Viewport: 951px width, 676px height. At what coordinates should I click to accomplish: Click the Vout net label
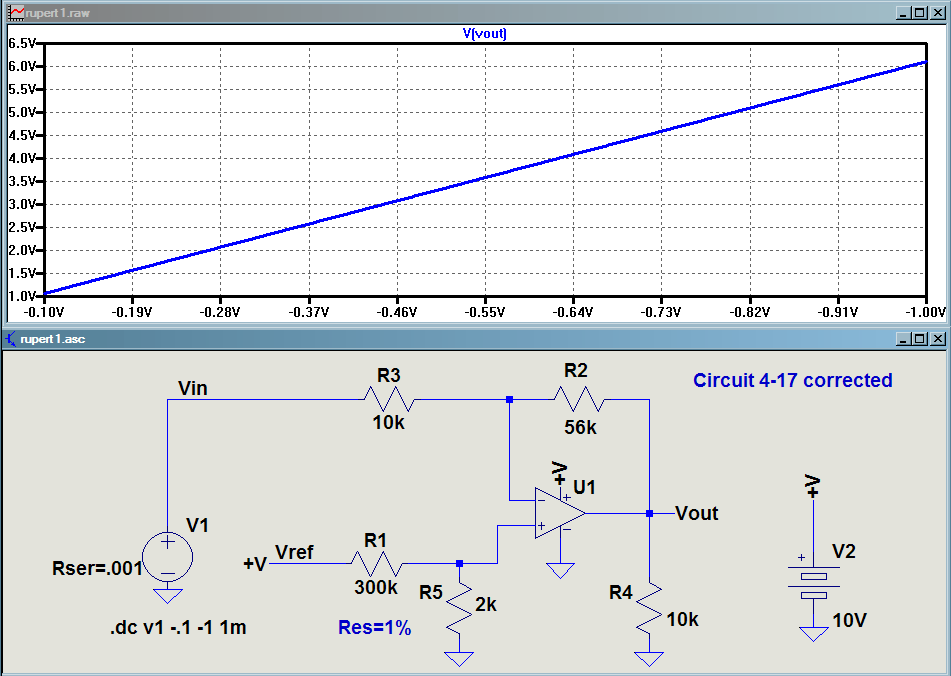[x=697, y=513]
